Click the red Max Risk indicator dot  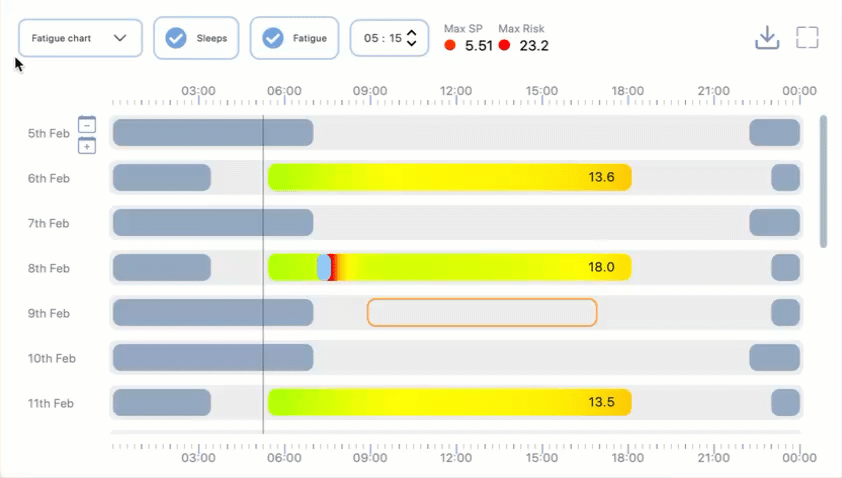(x=504, y=45)
